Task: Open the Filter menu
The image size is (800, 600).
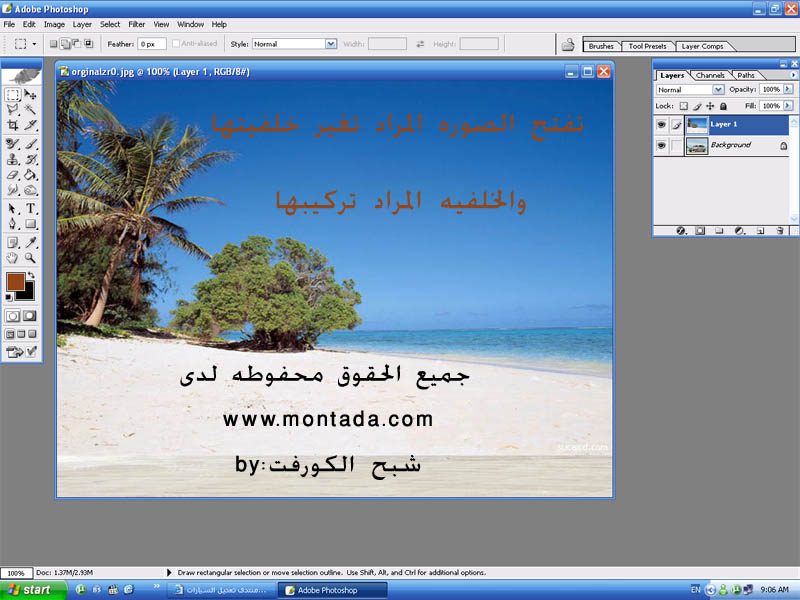Action: (x=136, y=24)
